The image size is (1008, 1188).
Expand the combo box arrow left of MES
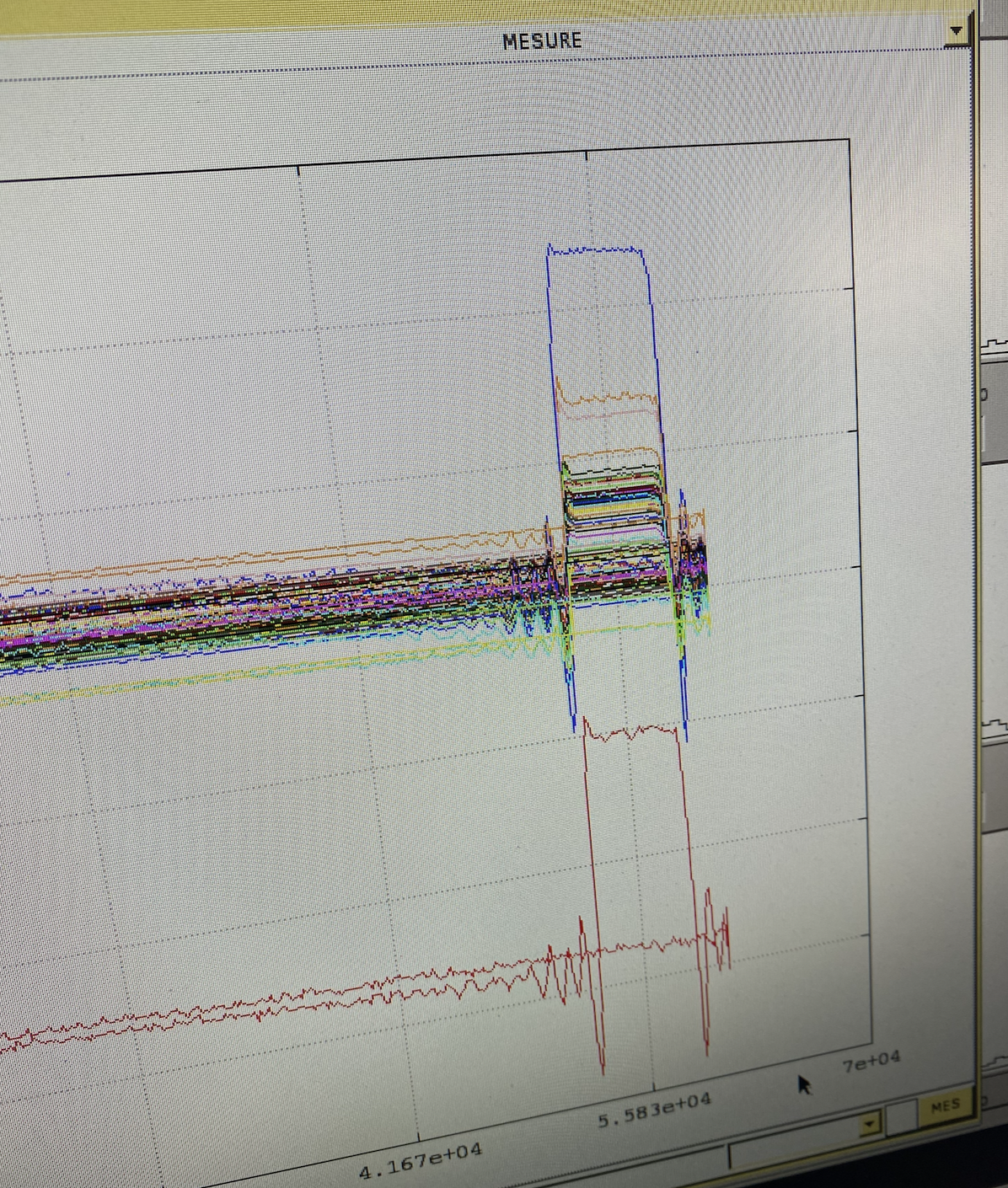pyautogui.click(x=869, y=1123)
